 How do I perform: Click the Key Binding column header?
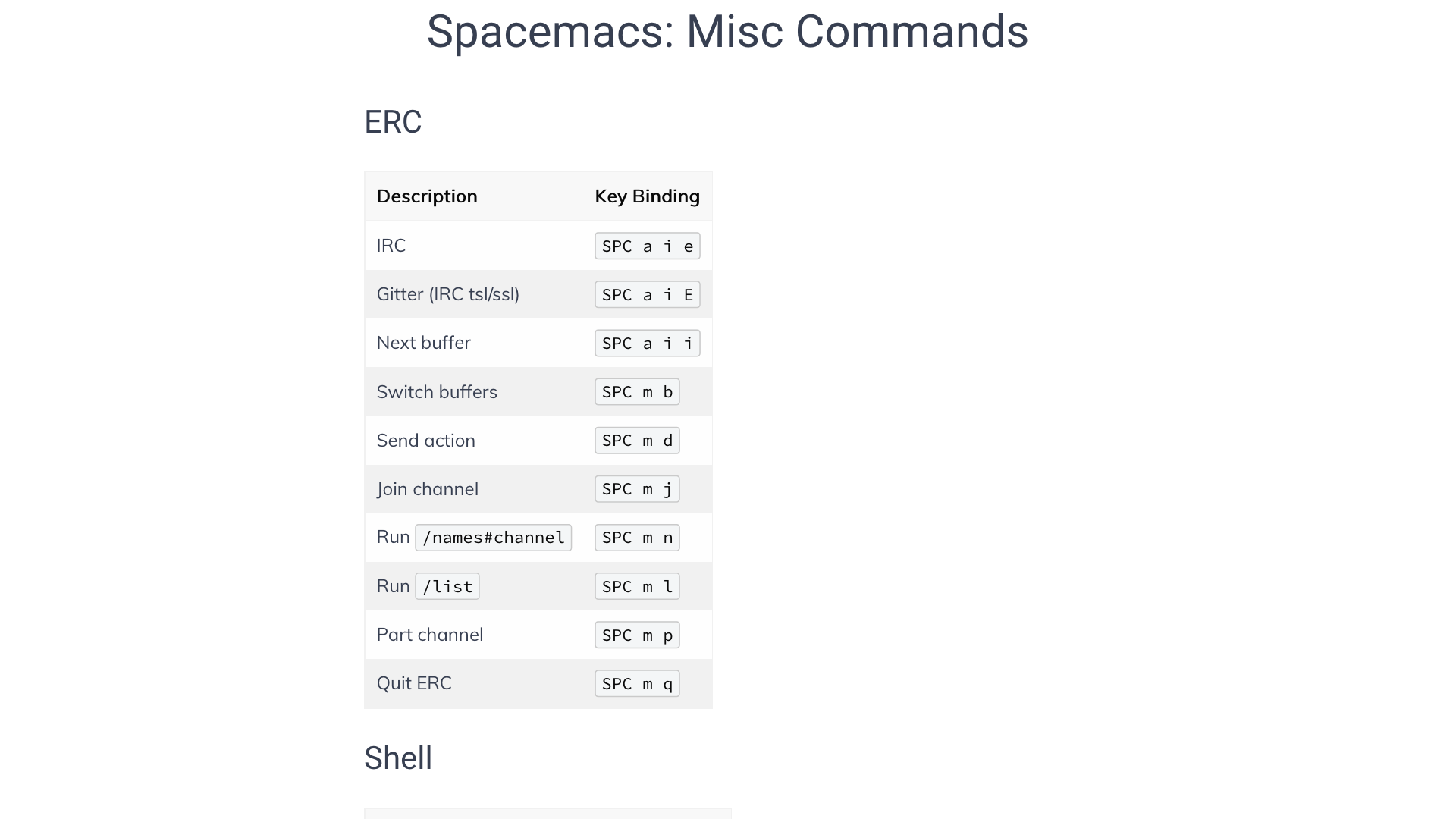[x=647, y=196]
